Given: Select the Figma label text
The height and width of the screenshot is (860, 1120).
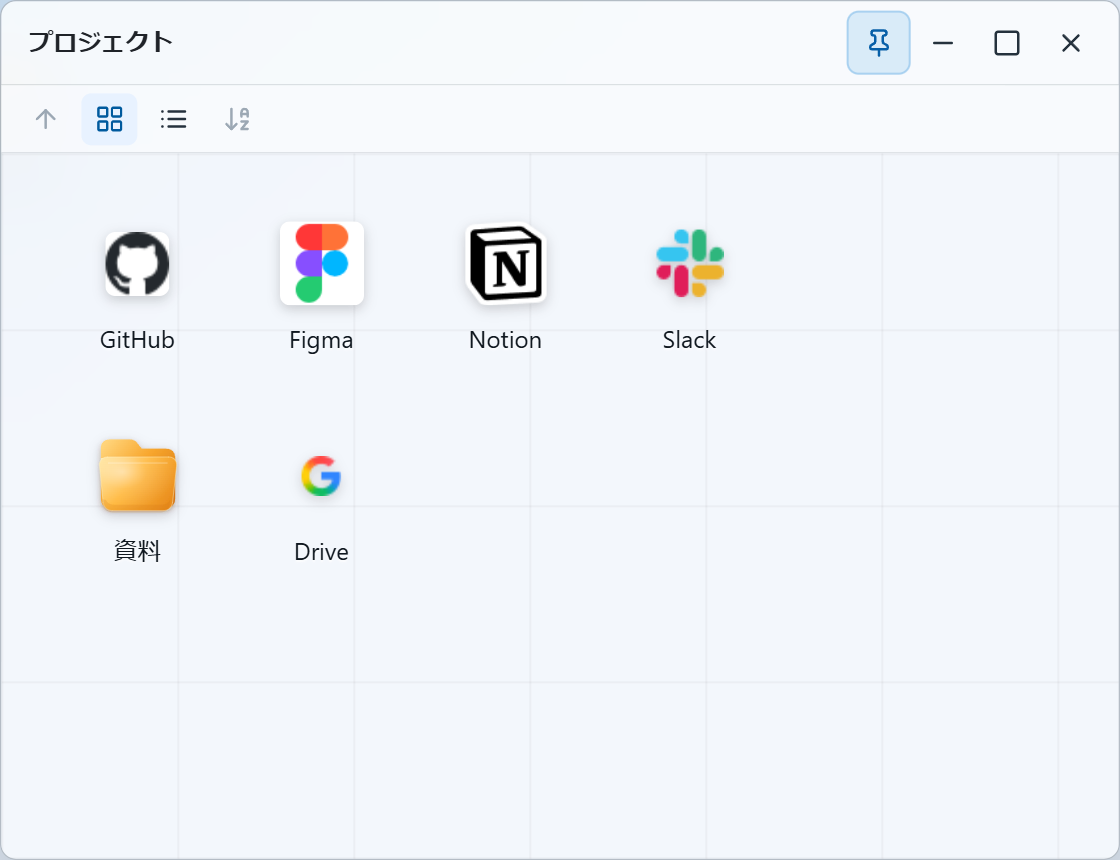Looking at the screenshot, I should tap(321, 341).
